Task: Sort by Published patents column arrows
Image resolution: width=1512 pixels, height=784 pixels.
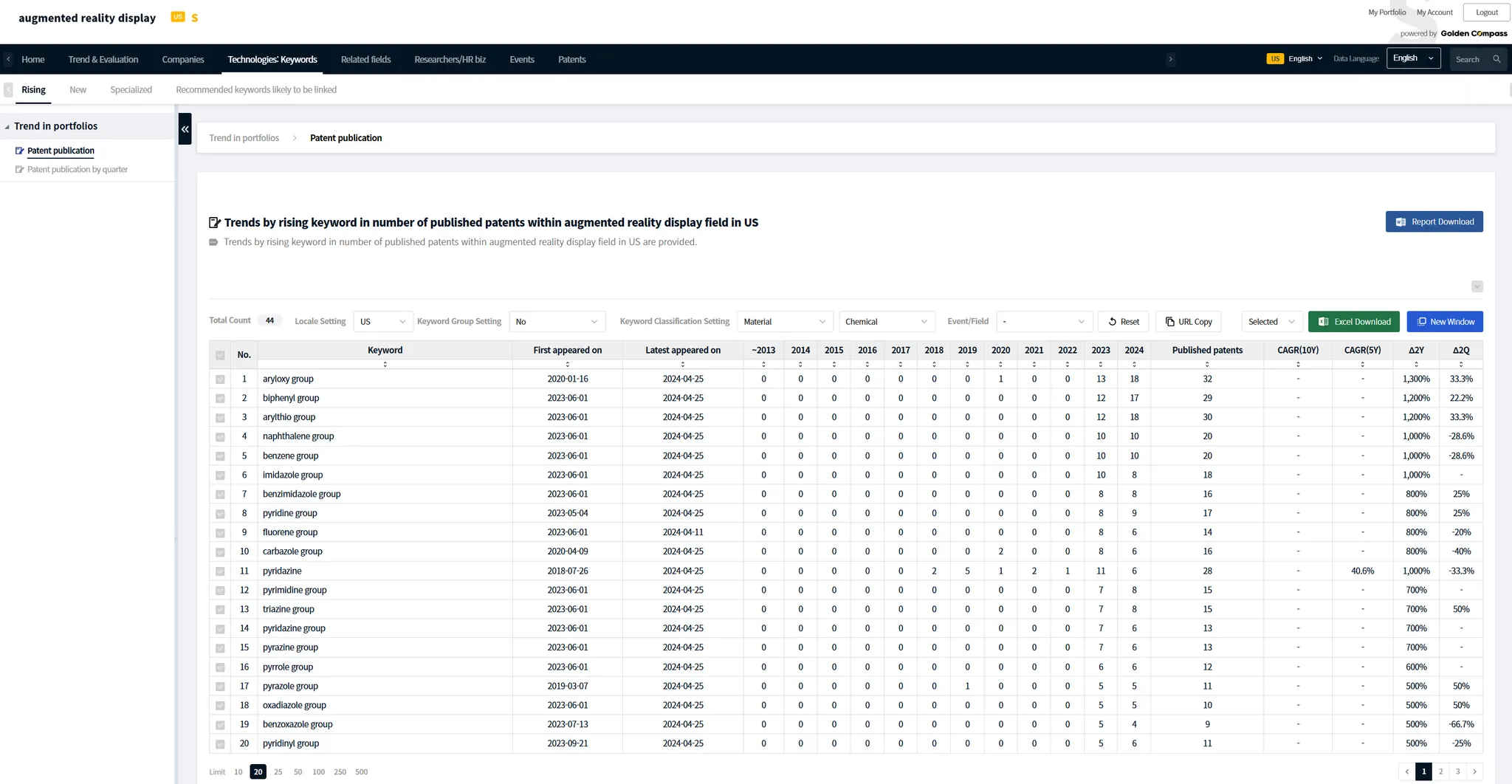Action: coord(1207,364)
